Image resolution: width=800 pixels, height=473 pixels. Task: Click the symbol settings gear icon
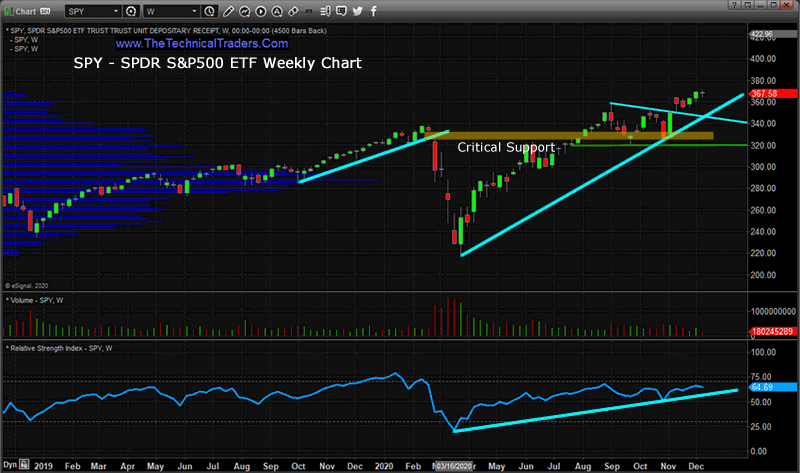coord(131,11)
